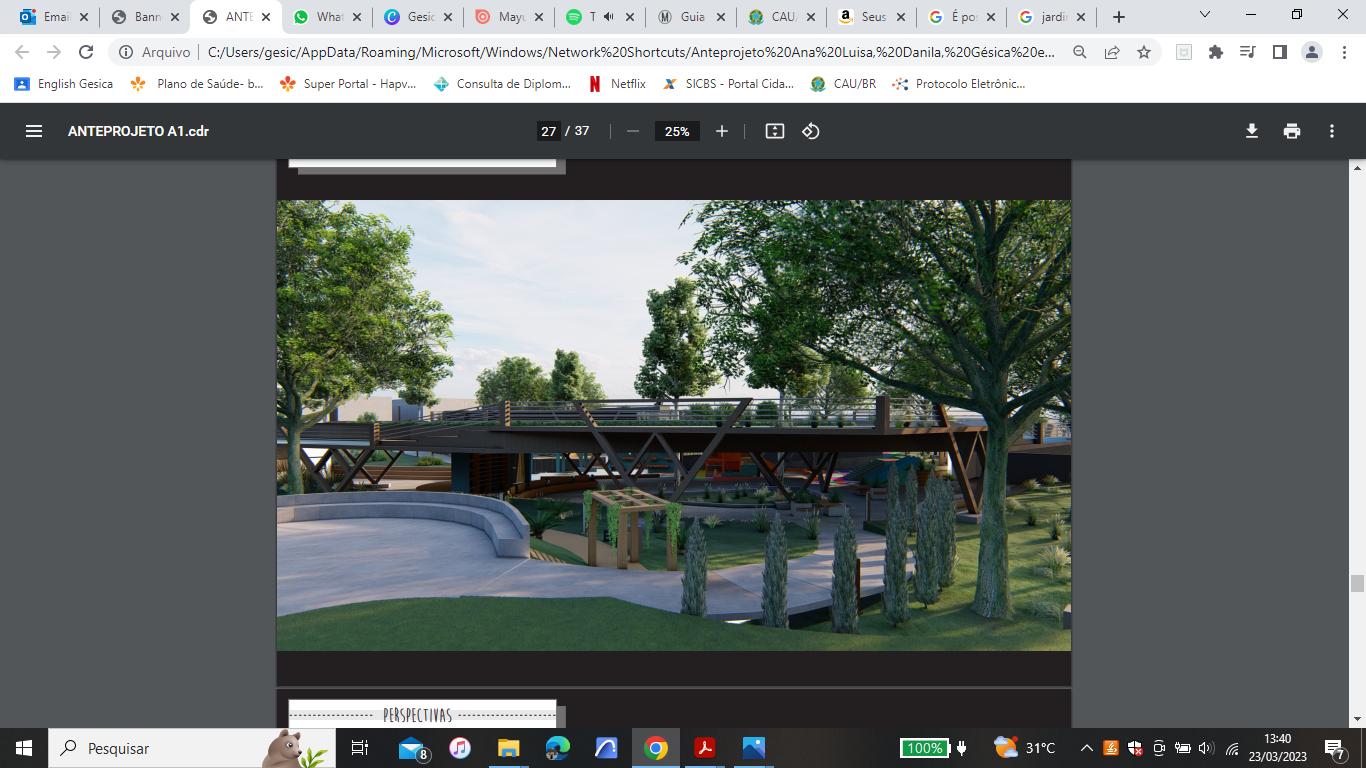Switch to the Amazon Seus tab
The width and height of the screenshot is (1366, 768).
click(x=873, y=17)
